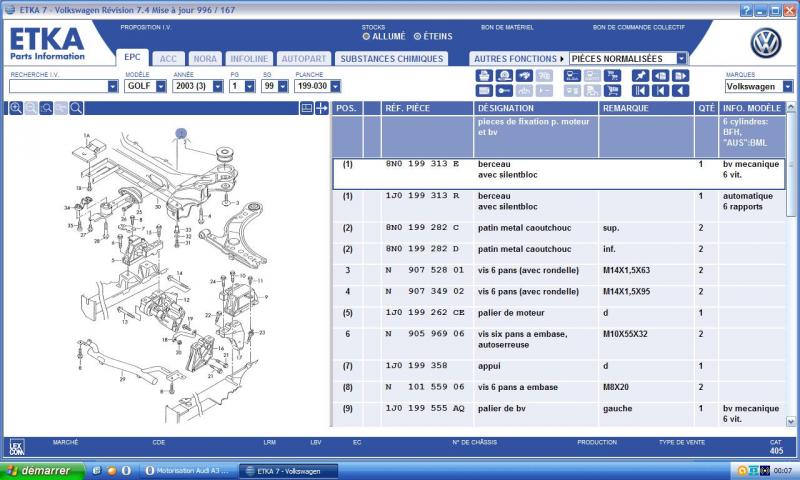
Task: Switch to the AUTOPART tab
Action: (304, 59)
